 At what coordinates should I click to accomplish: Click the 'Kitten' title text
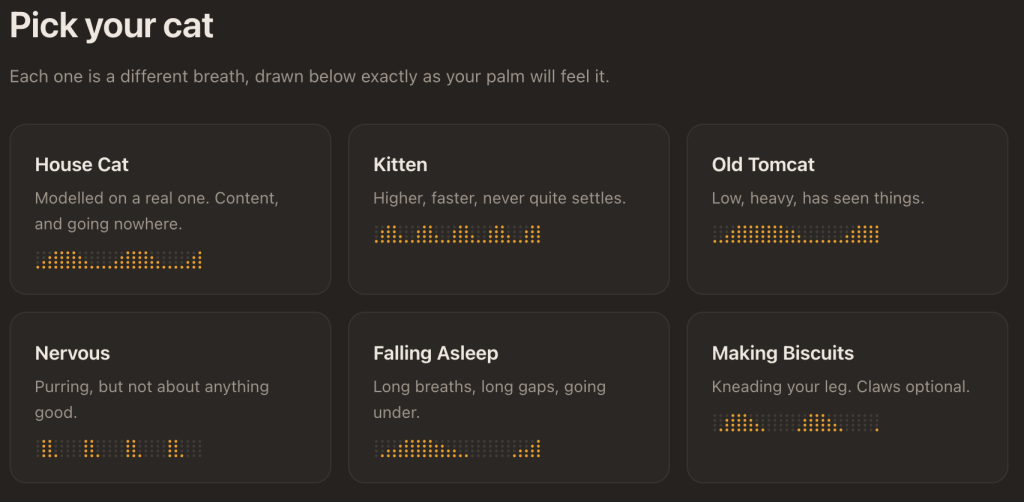(x=400, y=165)
